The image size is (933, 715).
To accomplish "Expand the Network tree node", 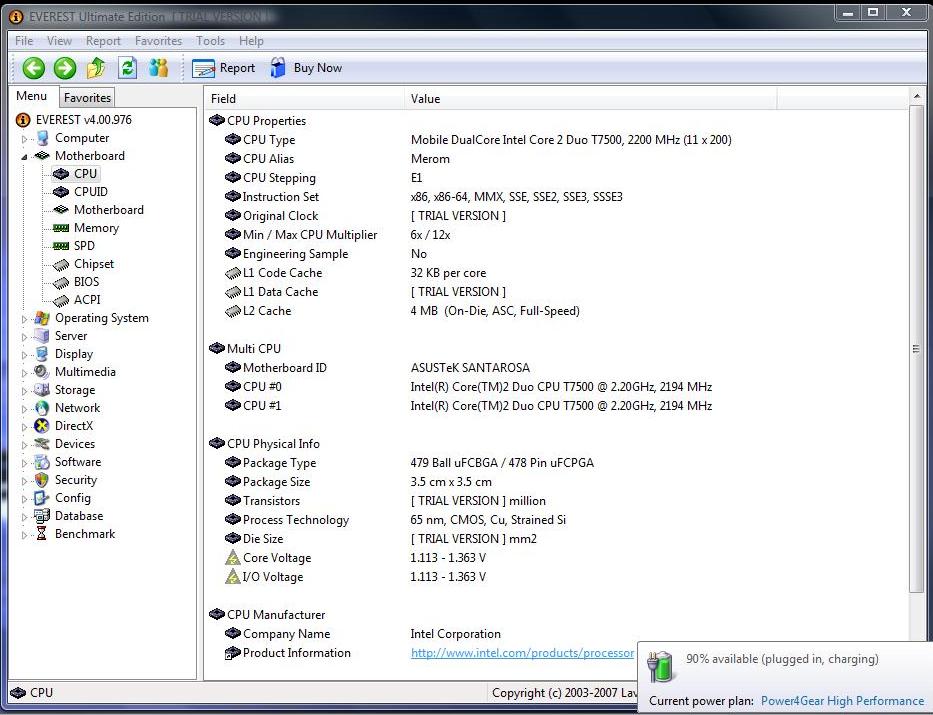I will [24, 409].
